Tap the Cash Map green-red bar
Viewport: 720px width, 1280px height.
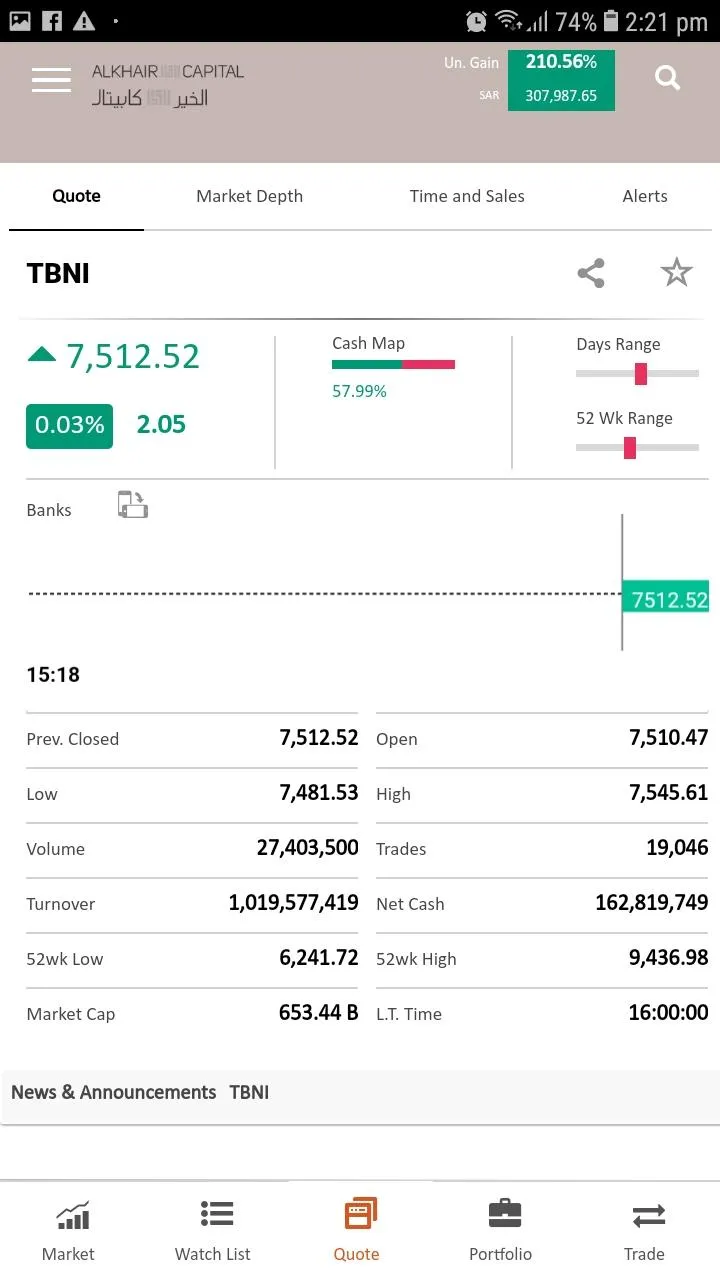coord(393,365)
